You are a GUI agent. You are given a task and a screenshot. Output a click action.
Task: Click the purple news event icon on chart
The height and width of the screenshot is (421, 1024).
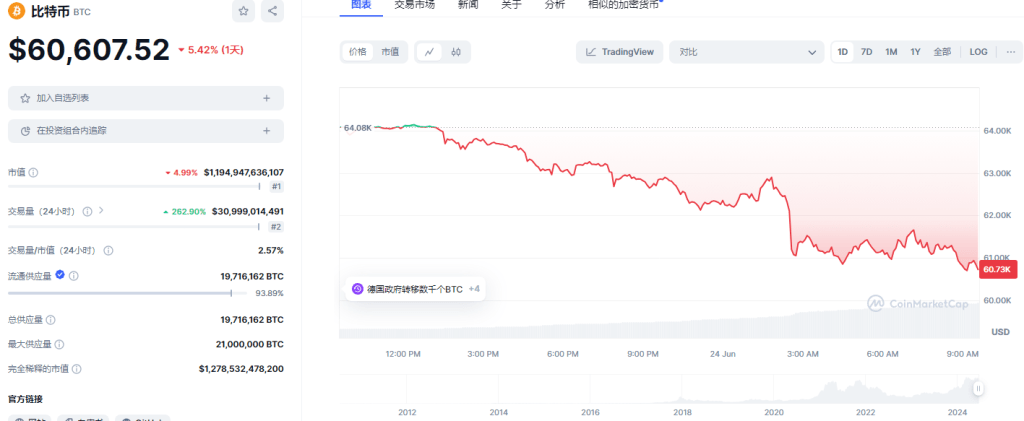(x=358, y=289)
